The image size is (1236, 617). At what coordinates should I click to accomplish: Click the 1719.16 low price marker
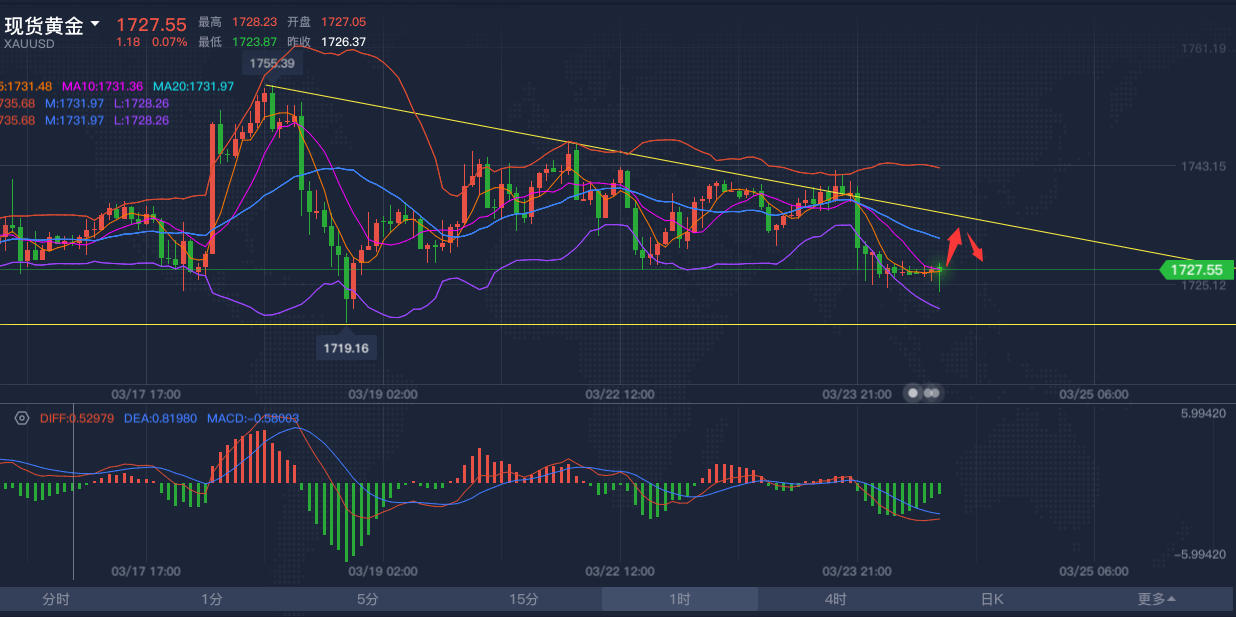coord(345,348)
